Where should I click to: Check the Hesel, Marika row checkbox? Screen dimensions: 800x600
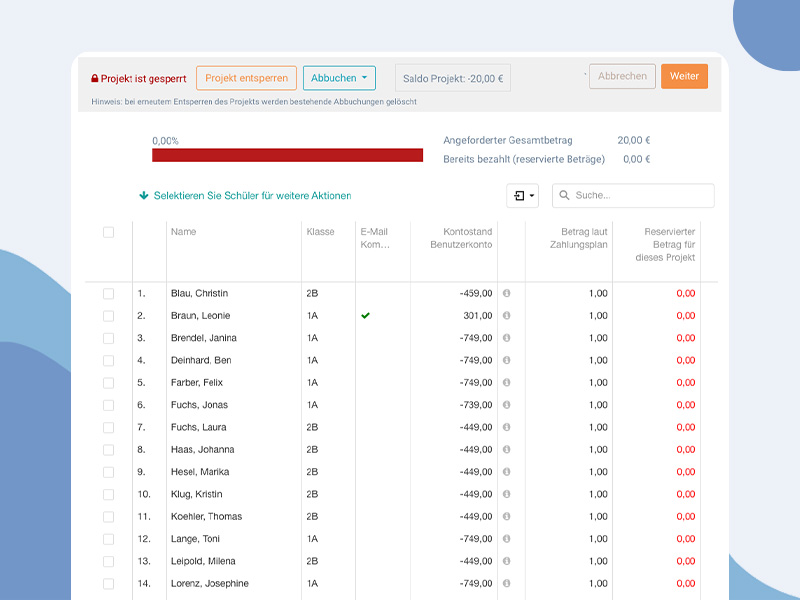pos(108,472)
